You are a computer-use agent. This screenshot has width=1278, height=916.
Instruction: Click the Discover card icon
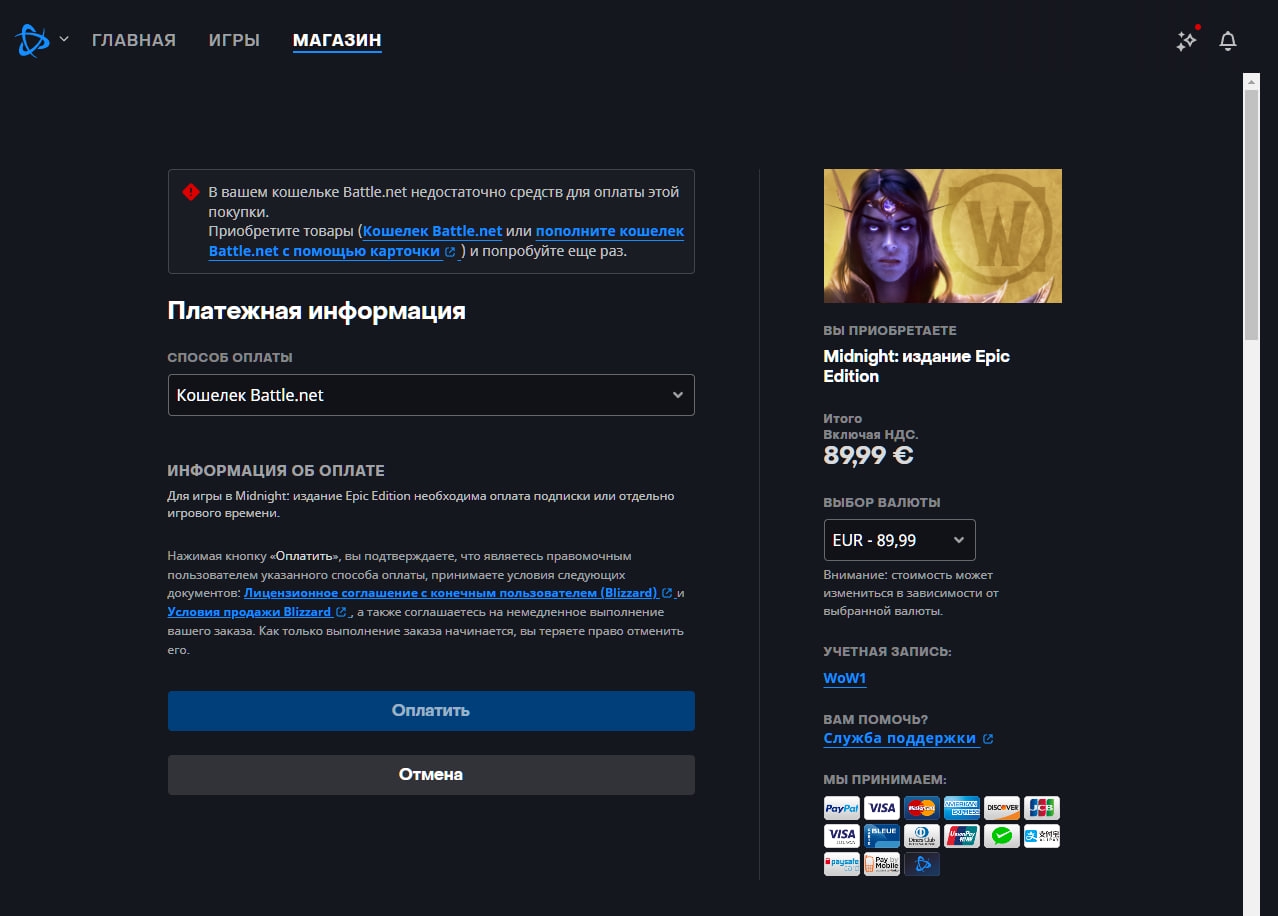[x=1002, y=808]
